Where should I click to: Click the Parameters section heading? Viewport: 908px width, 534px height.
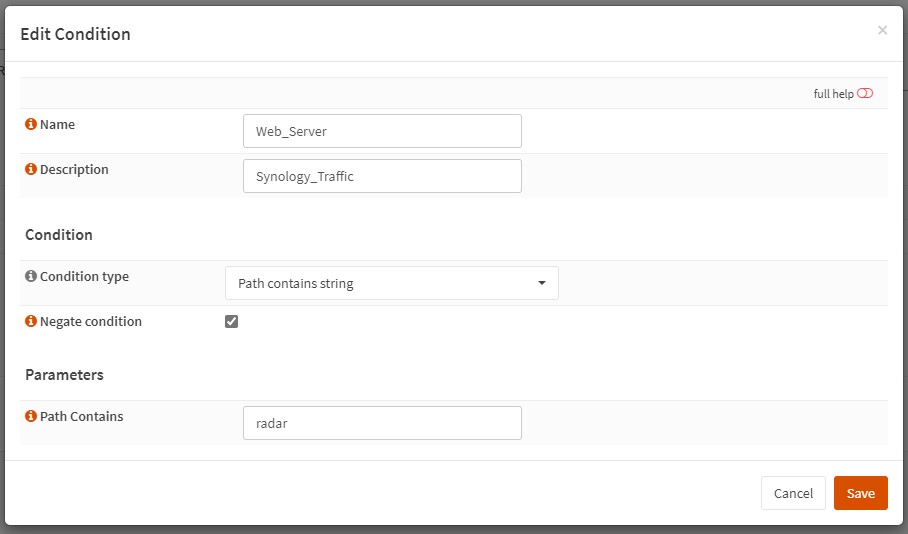(64, 375)
